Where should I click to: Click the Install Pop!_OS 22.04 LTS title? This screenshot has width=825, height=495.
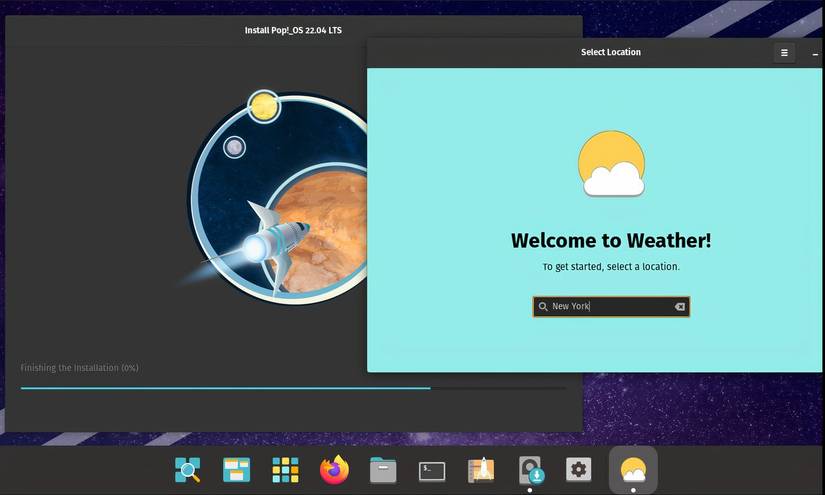click(x=293, y=31)
